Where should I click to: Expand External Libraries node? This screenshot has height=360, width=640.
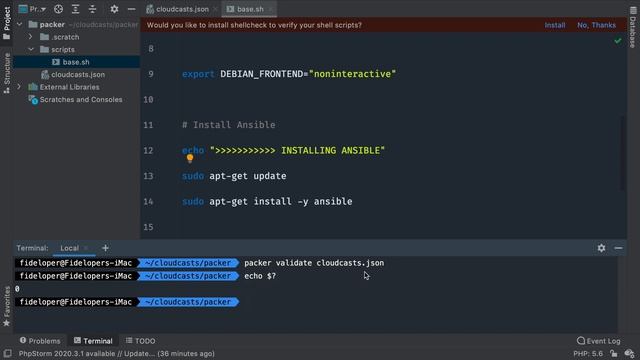[19, 87]
